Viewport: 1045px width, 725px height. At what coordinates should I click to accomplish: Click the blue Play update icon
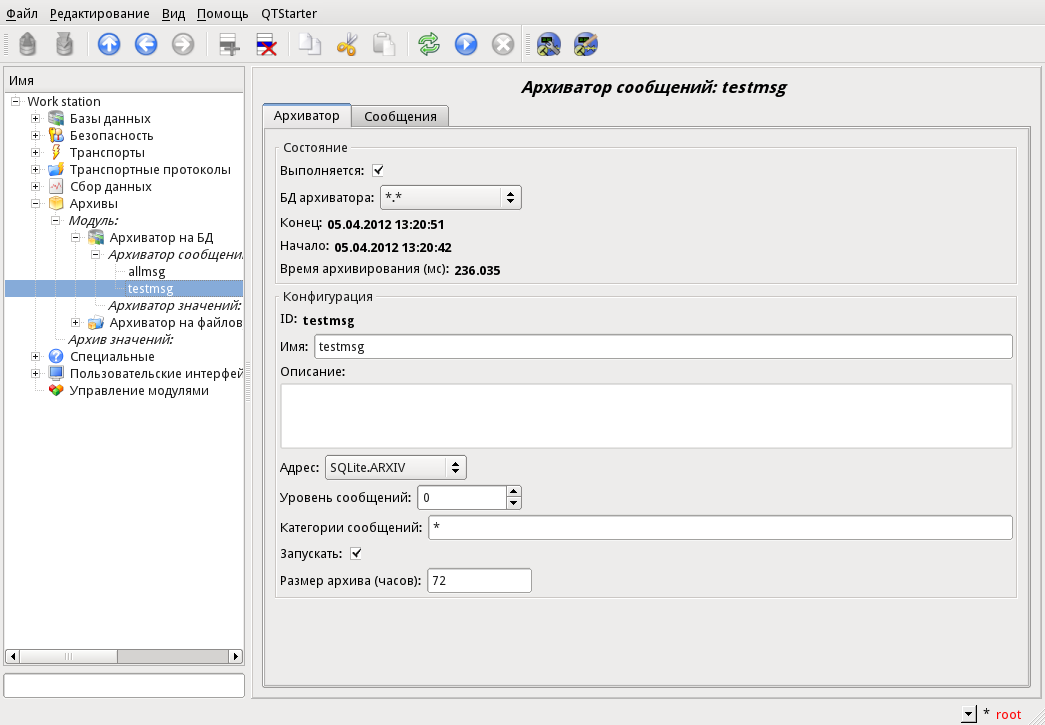tap(466, 44)
